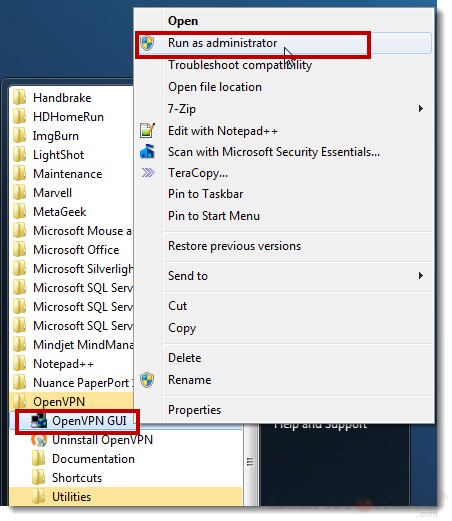The image size is (452, 521).
Task: Click the Utilities folder icon
Action: click(39, 497)
